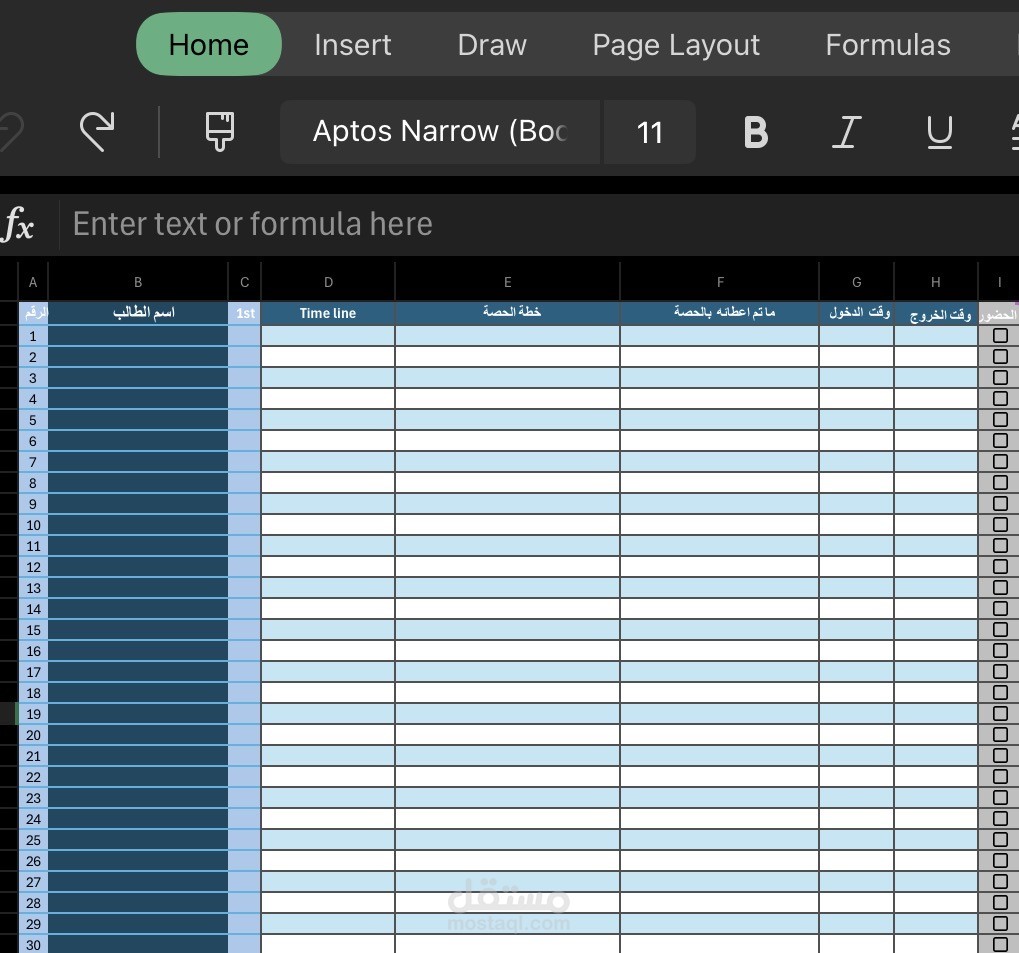
Task: Check the attendance box in row 27
Action: [x=1000, y=881]
